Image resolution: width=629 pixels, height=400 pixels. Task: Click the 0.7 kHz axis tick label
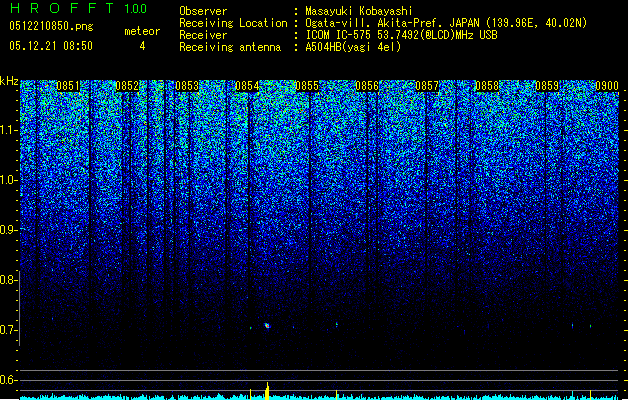pyautogui.click(x=8, y=330)
